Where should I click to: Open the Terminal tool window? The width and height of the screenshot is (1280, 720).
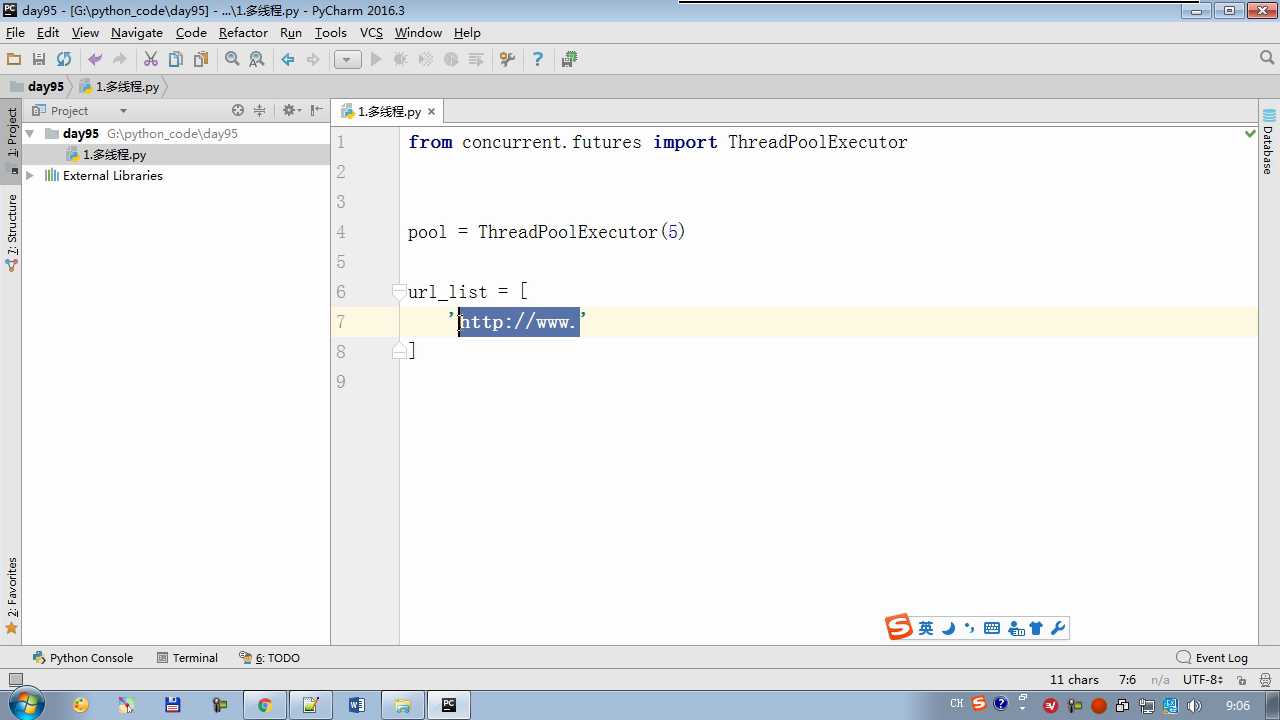(x=187, y=658)
